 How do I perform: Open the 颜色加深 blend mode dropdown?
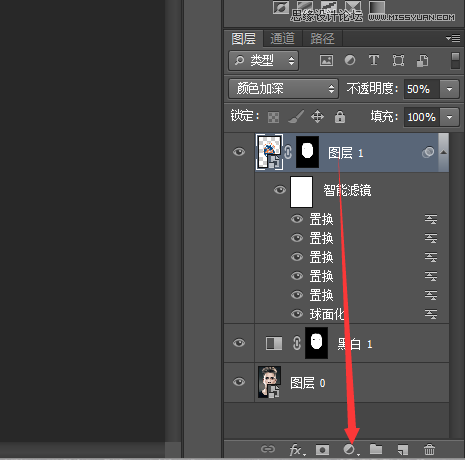[x=283, y=89]
